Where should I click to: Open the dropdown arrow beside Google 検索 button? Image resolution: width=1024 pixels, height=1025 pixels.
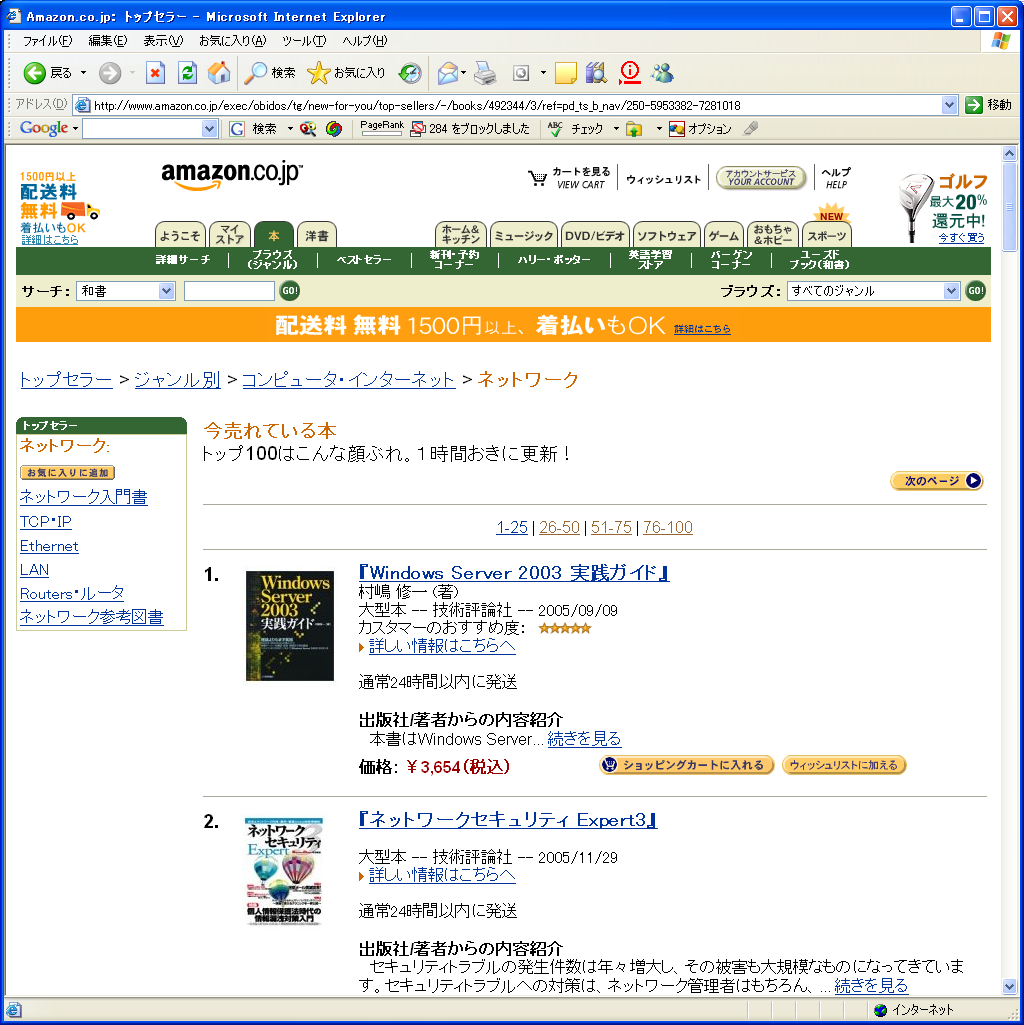[x=290, y=129]
